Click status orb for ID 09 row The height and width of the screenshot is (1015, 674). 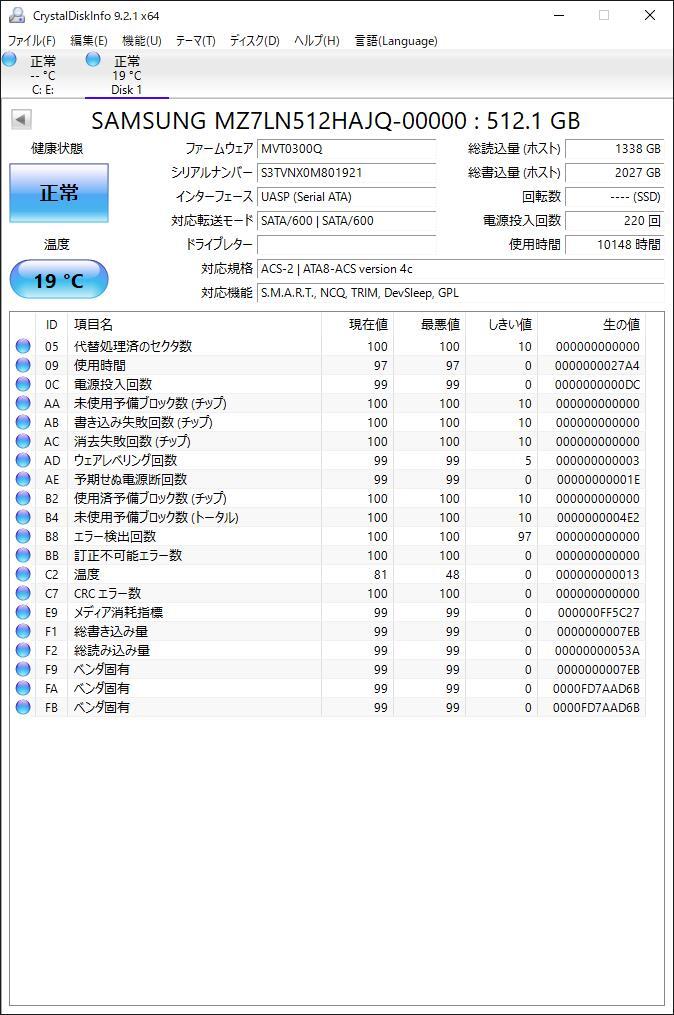23,365
